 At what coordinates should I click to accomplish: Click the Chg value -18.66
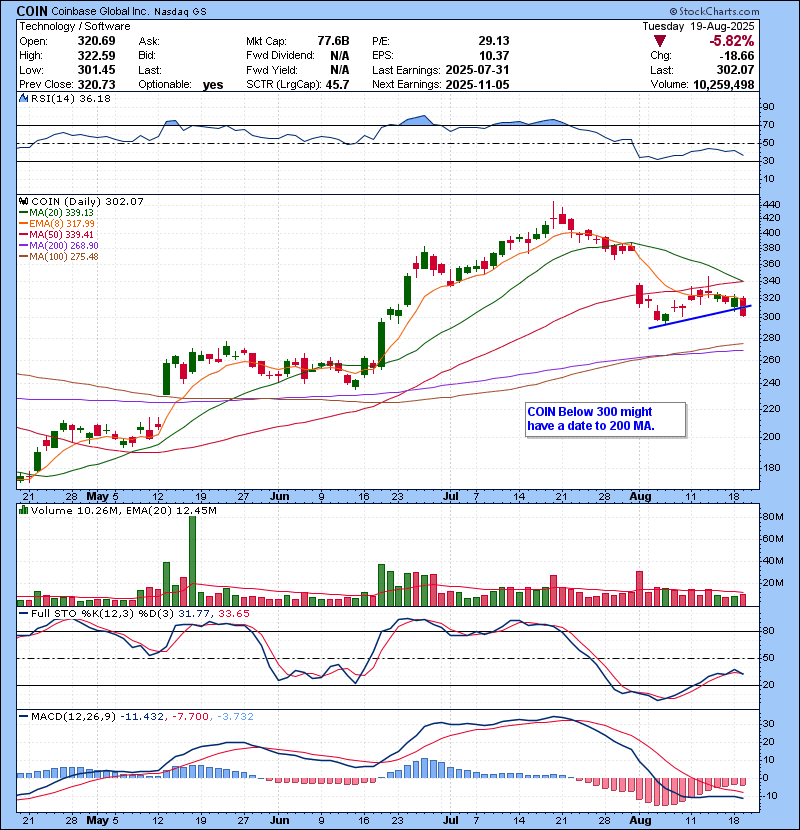point(736,56)
